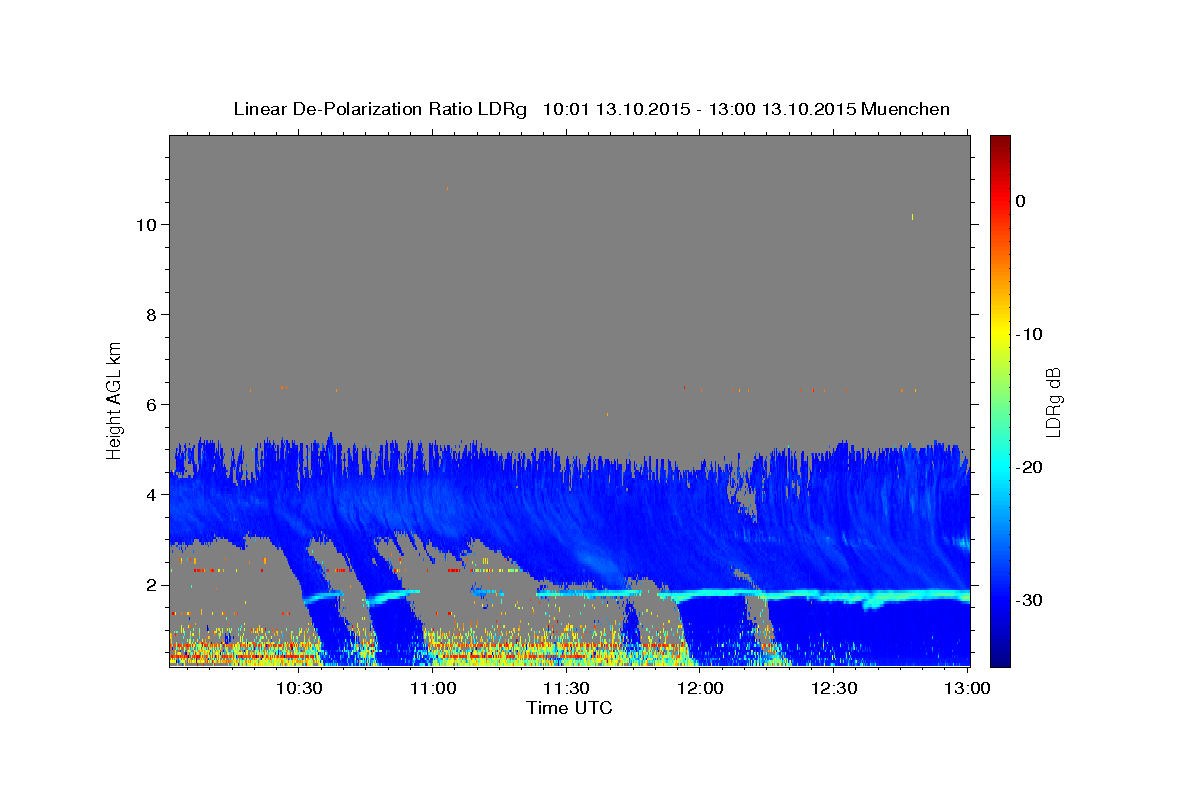Click the 13:00 time tick label
The image size is (1200, 800).
[967, 688]
